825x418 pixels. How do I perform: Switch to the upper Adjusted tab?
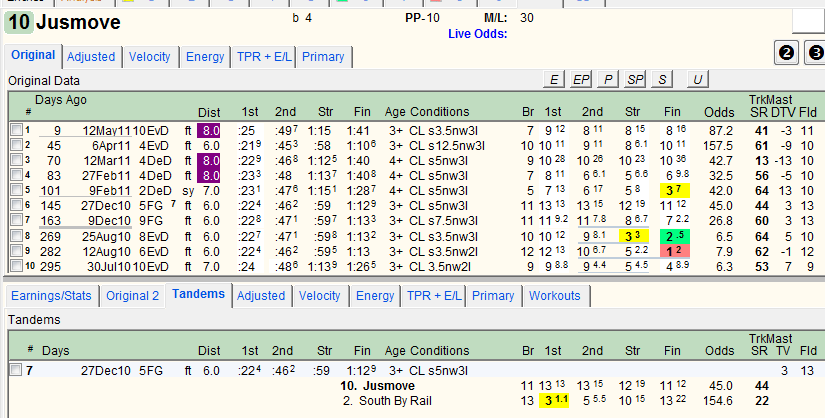click(91, 57)
